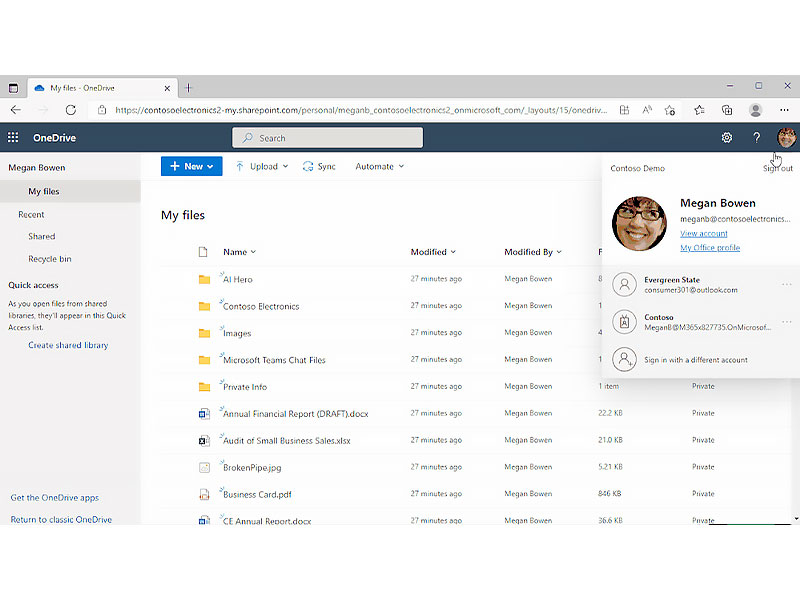Open the Microsoft Teams Chat Files folder name

click(x=274, y=360)
